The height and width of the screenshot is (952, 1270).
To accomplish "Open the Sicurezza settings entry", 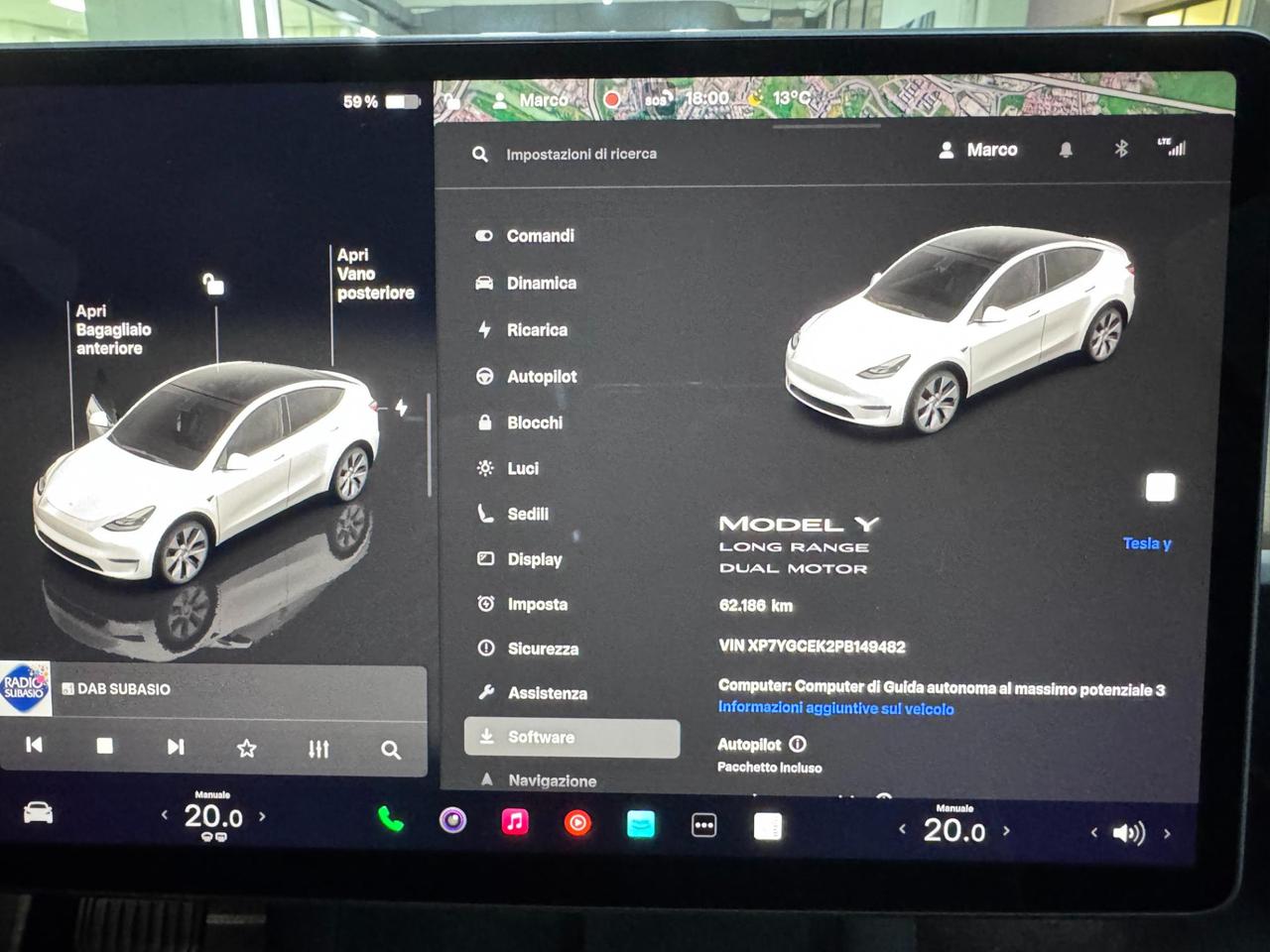I will point(544,649).
